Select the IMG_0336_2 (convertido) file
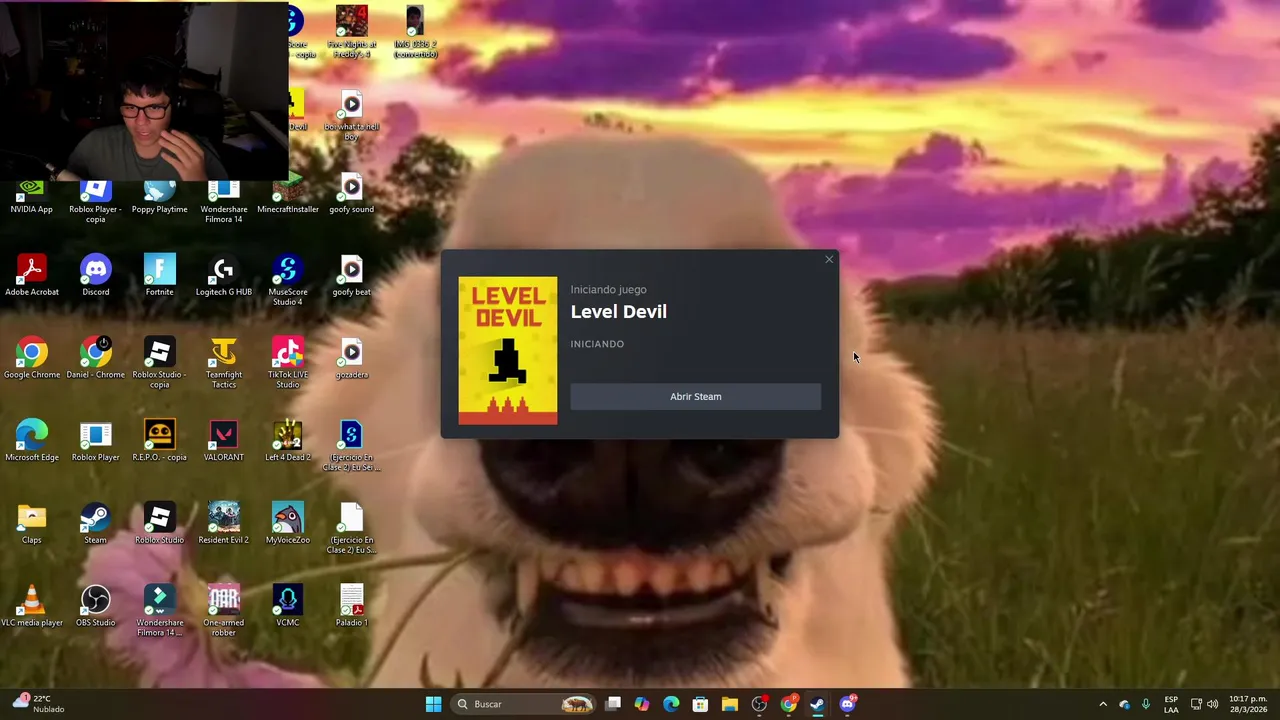The image size is (1280, 720). [415, 30]
